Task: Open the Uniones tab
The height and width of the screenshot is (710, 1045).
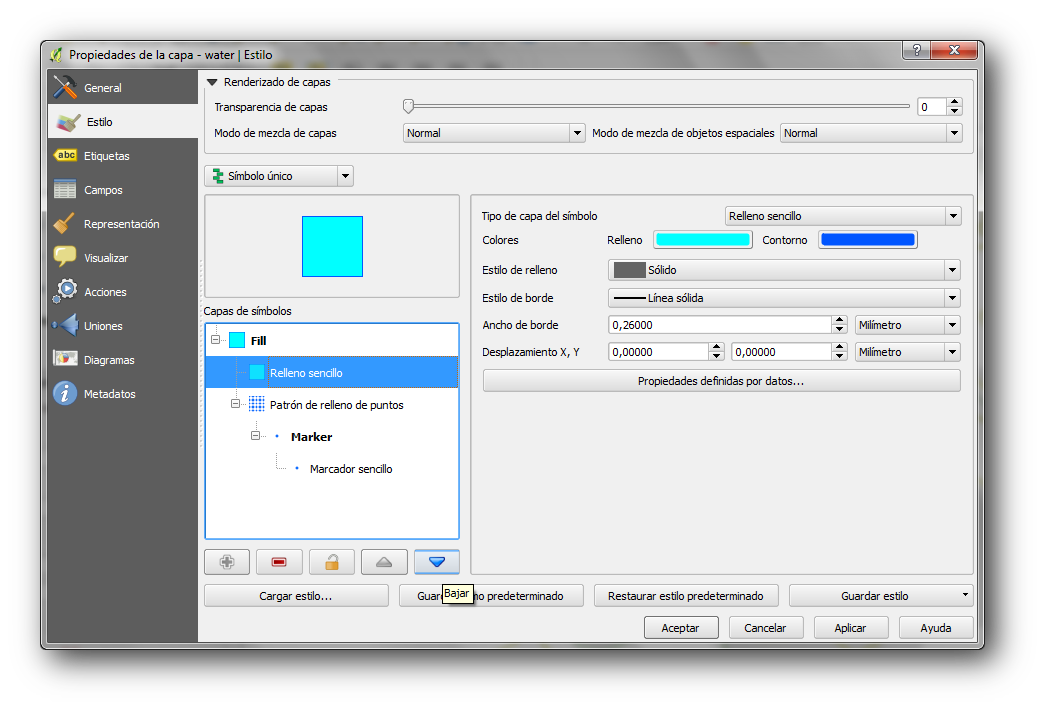Action: [x=123, y=325]
